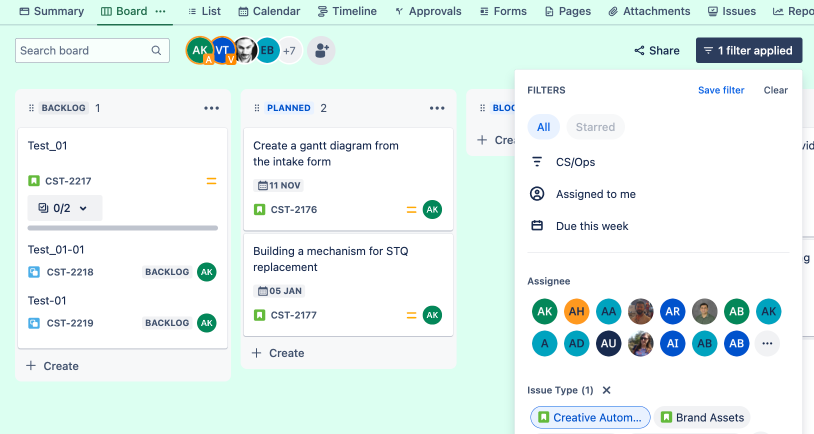
Task: Filter by assignee AH
Action: [577, 311]
